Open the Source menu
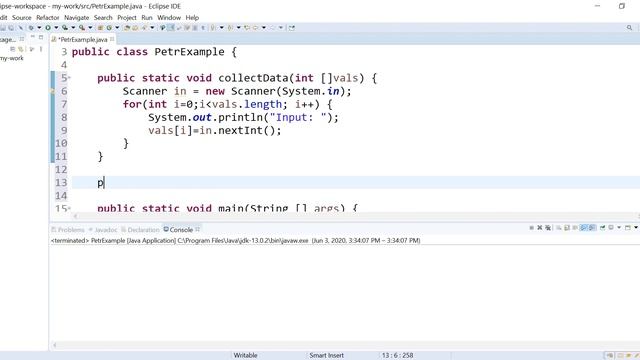Viewport: 640px width, 360px height. pos(22,18)
